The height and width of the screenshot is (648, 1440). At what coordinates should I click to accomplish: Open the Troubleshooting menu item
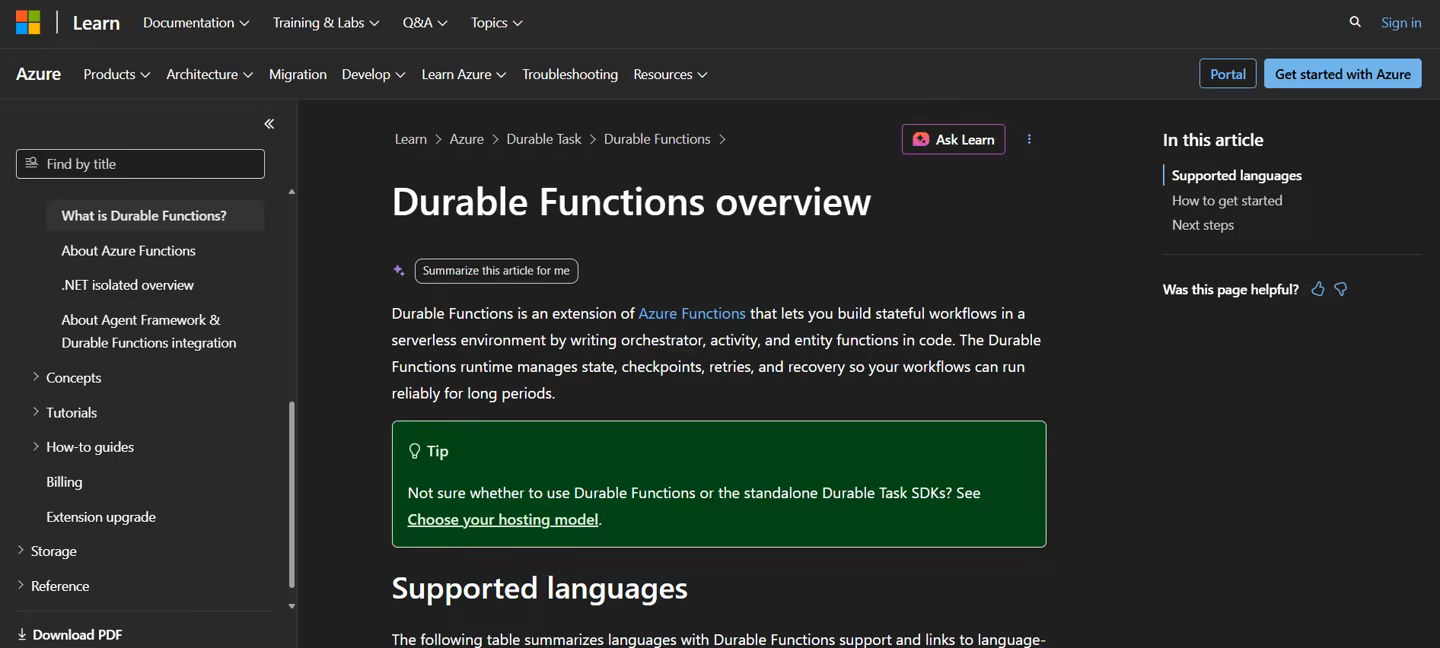570,74
